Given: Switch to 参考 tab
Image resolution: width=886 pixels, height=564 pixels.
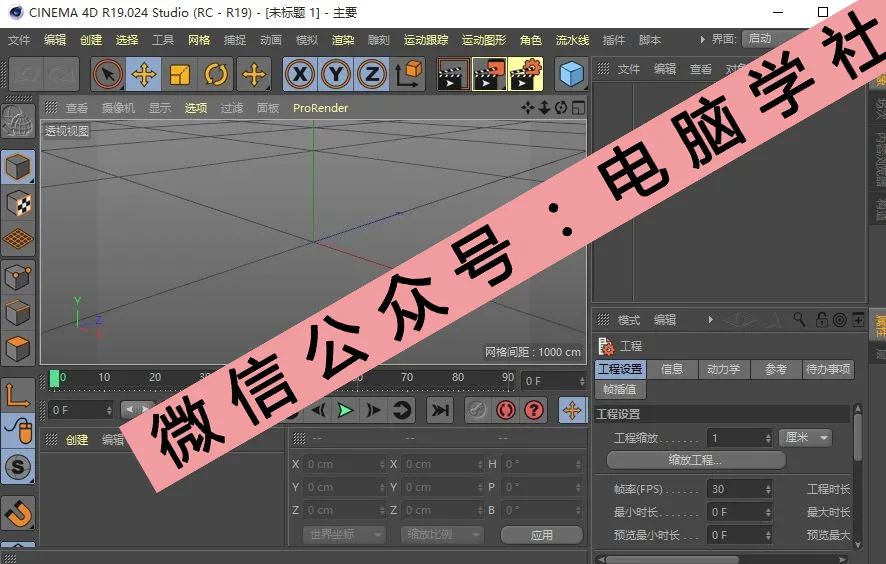Looking at the screenshot, I should (775, 369).
